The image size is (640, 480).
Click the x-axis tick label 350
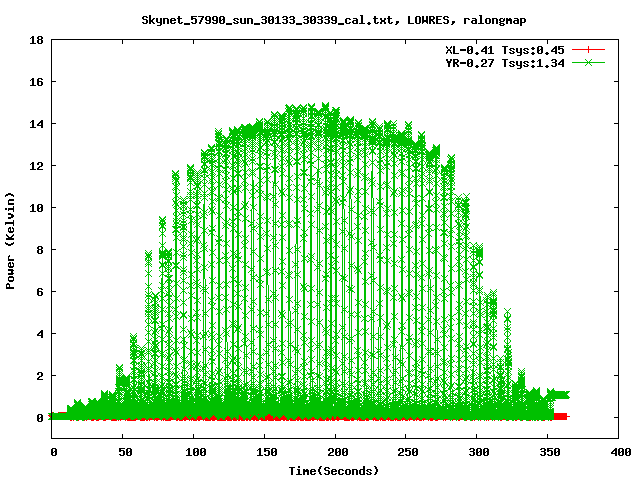[x=550, y=452]
